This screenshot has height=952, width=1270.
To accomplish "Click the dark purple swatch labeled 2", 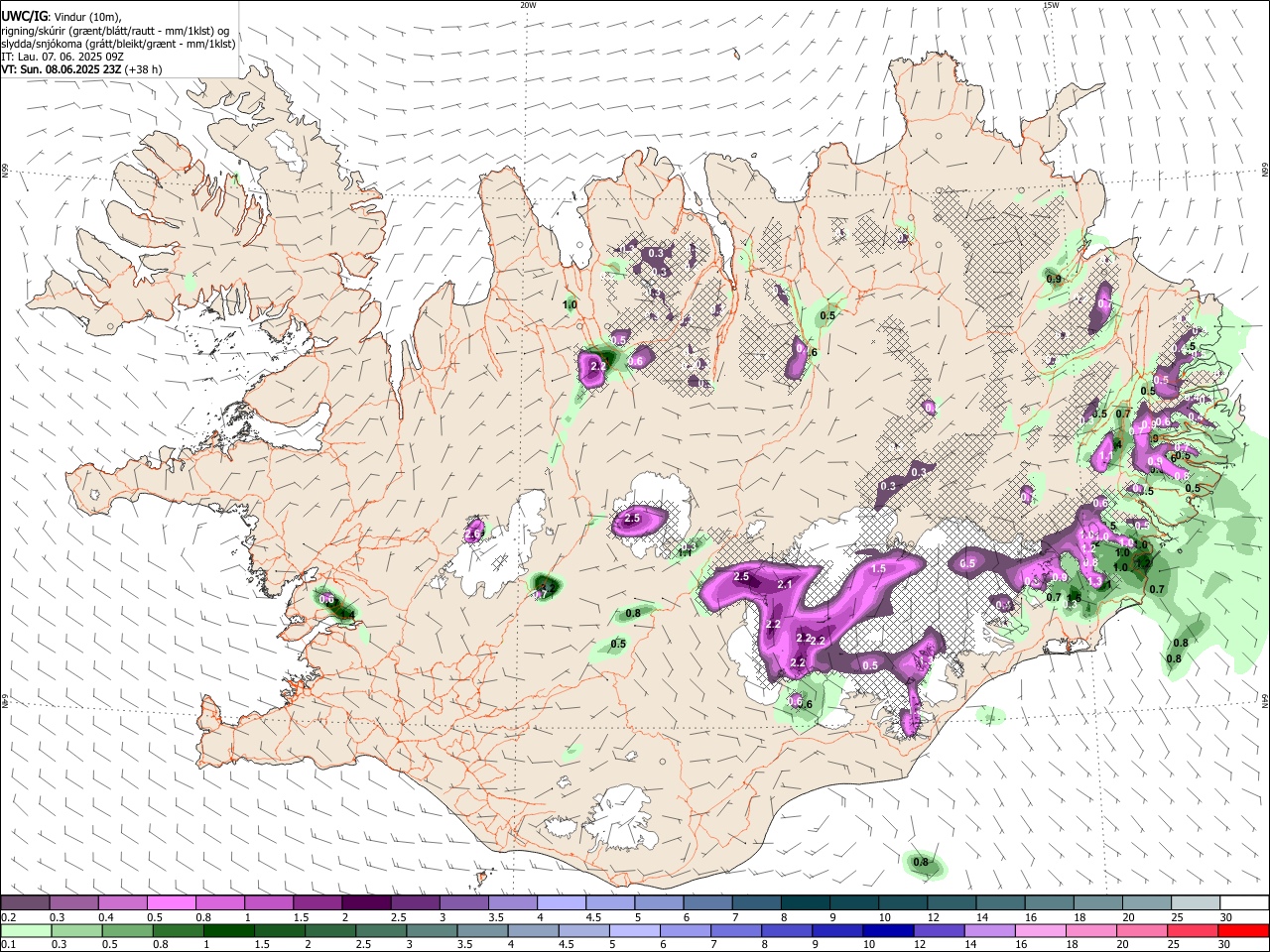I will (366, 903).
